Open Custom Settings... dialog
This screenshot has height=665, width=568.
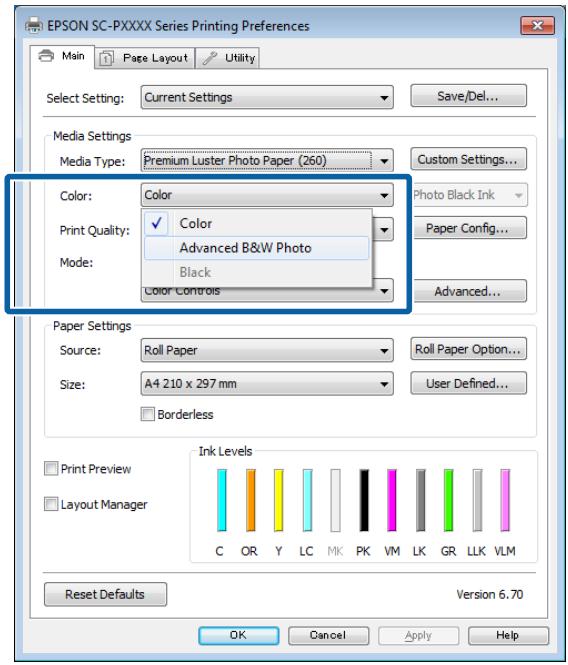[x=468, y=159]
